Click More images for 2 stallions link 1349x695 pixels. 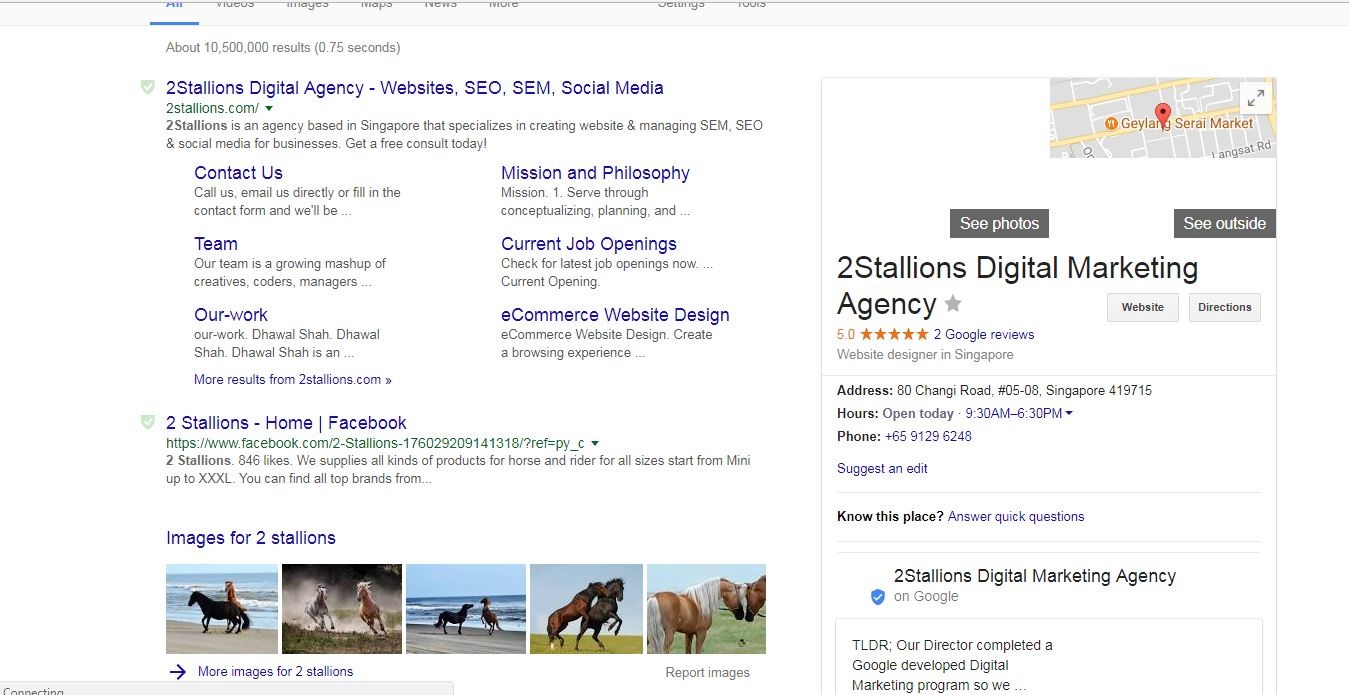pos(275,672)
